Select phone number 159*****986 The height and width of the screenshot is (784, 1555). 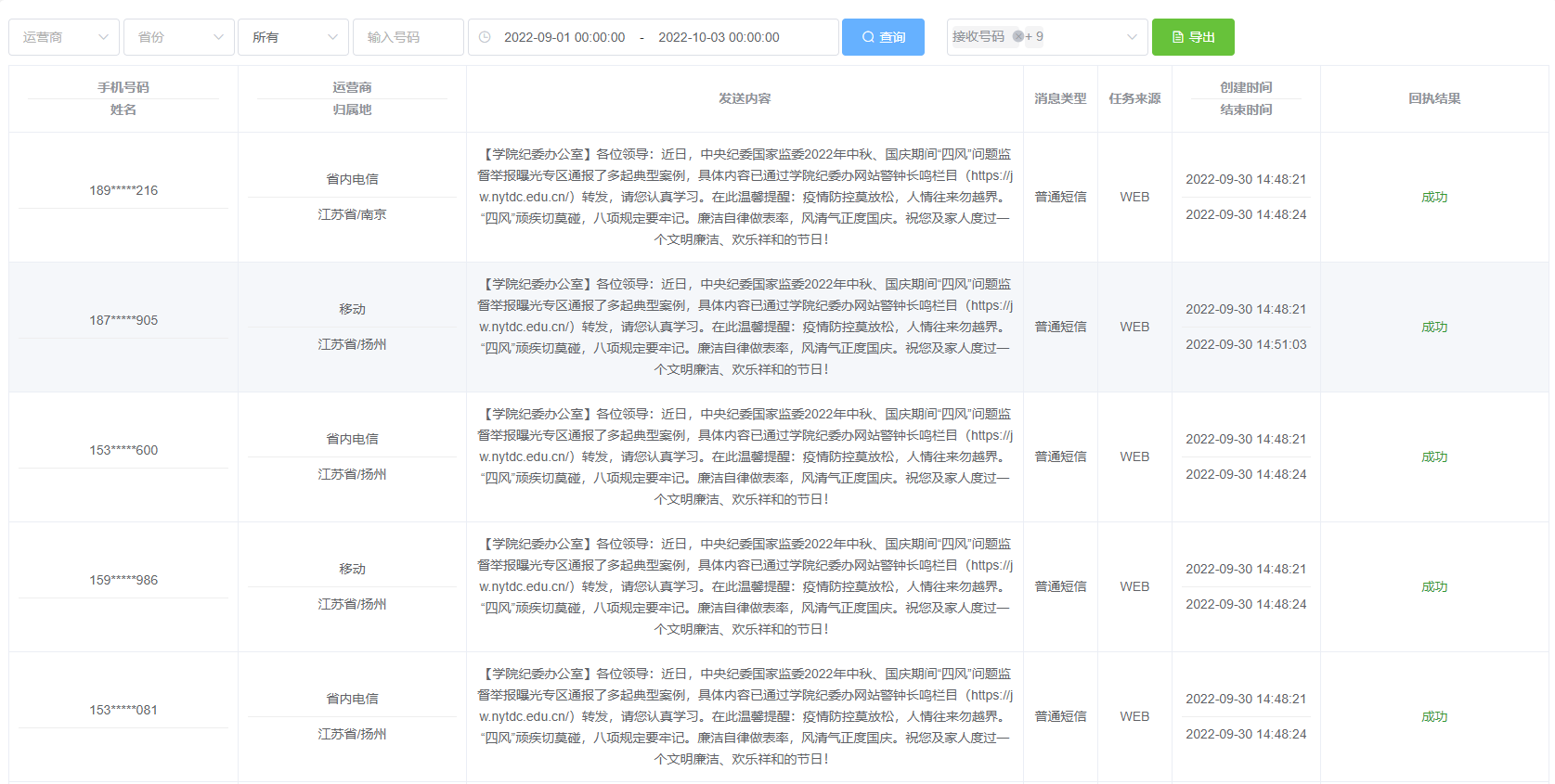(123, 580)
